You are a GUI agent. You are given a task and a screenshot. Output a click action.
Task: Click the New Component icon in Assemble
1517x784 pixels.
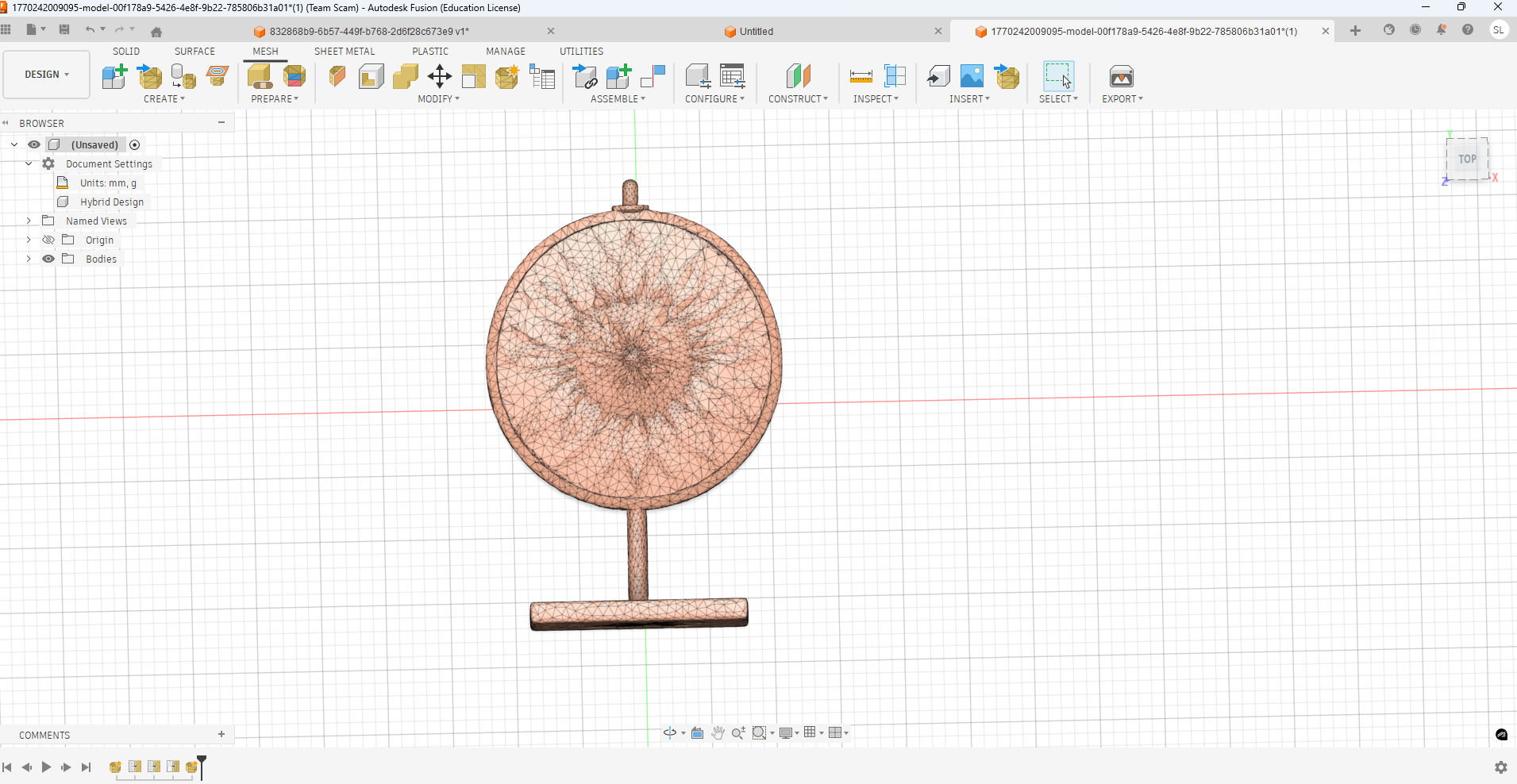[x=619, y=76]
